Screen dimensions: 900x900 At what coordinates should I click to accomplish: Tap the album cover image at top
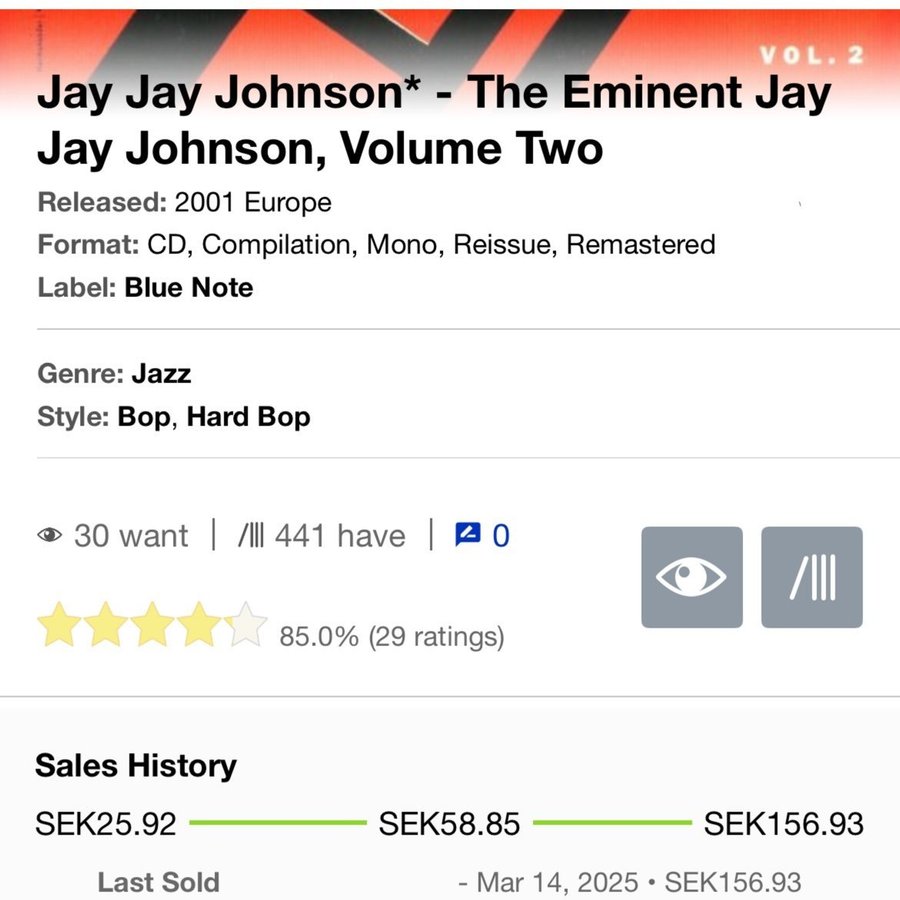[450, 40]
